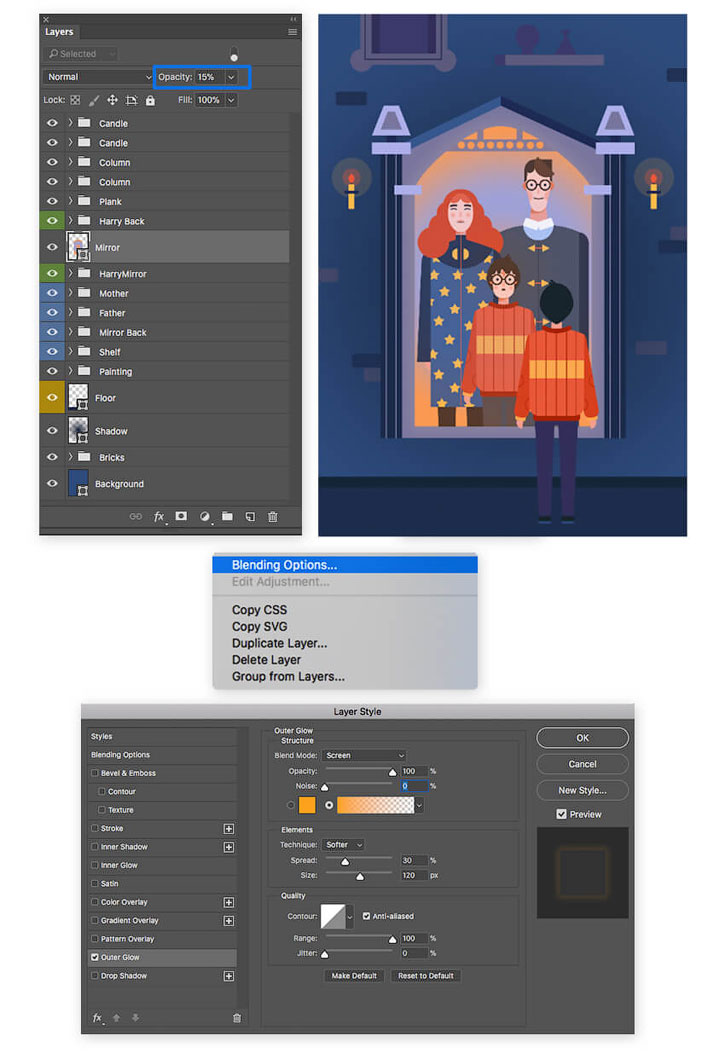Select Copy CSS from context menu

[259, 610]
